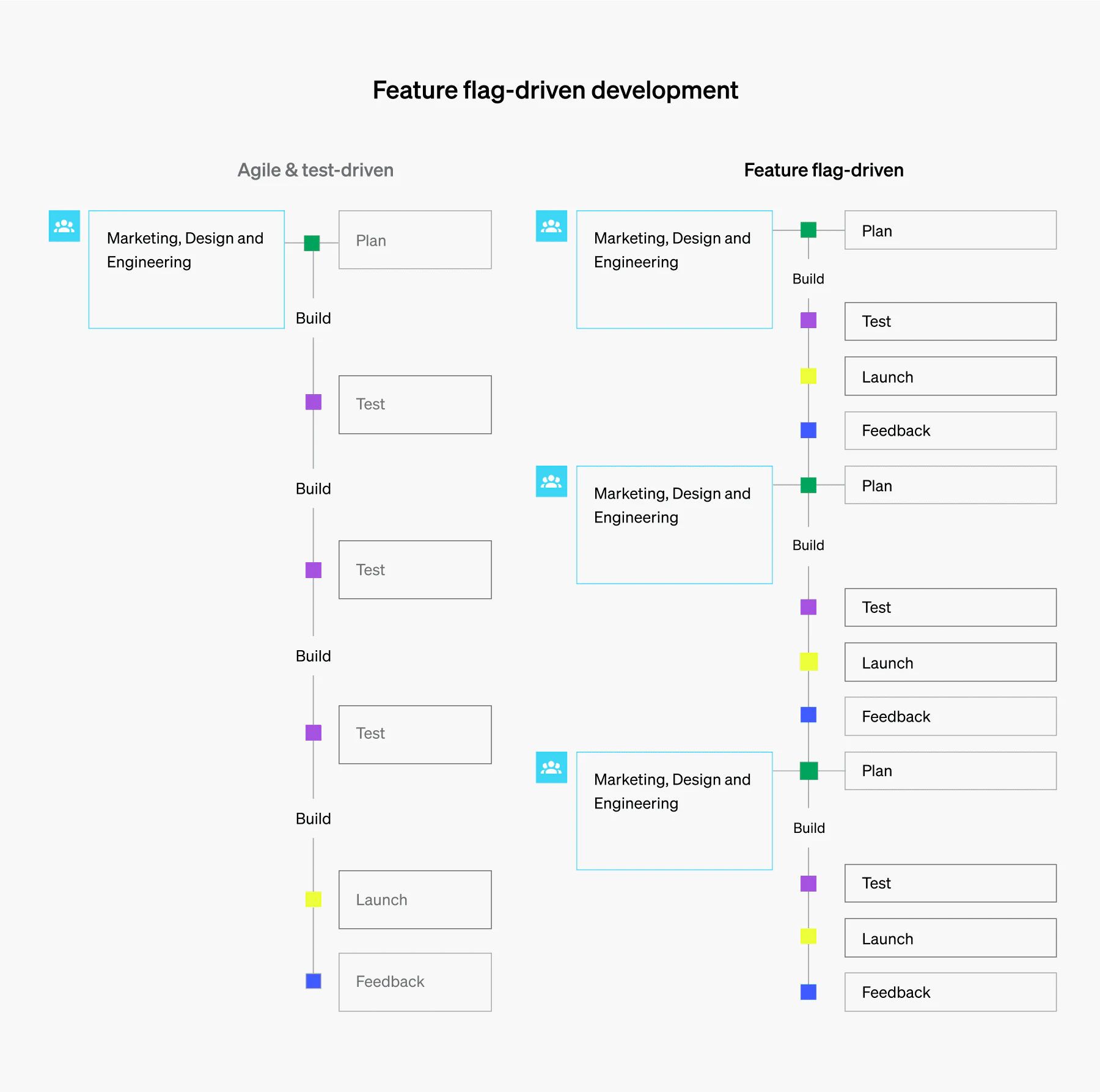Select the middle team icon under Feature flag-driven
The image size is (1100, 1092).
coord(551,482)
